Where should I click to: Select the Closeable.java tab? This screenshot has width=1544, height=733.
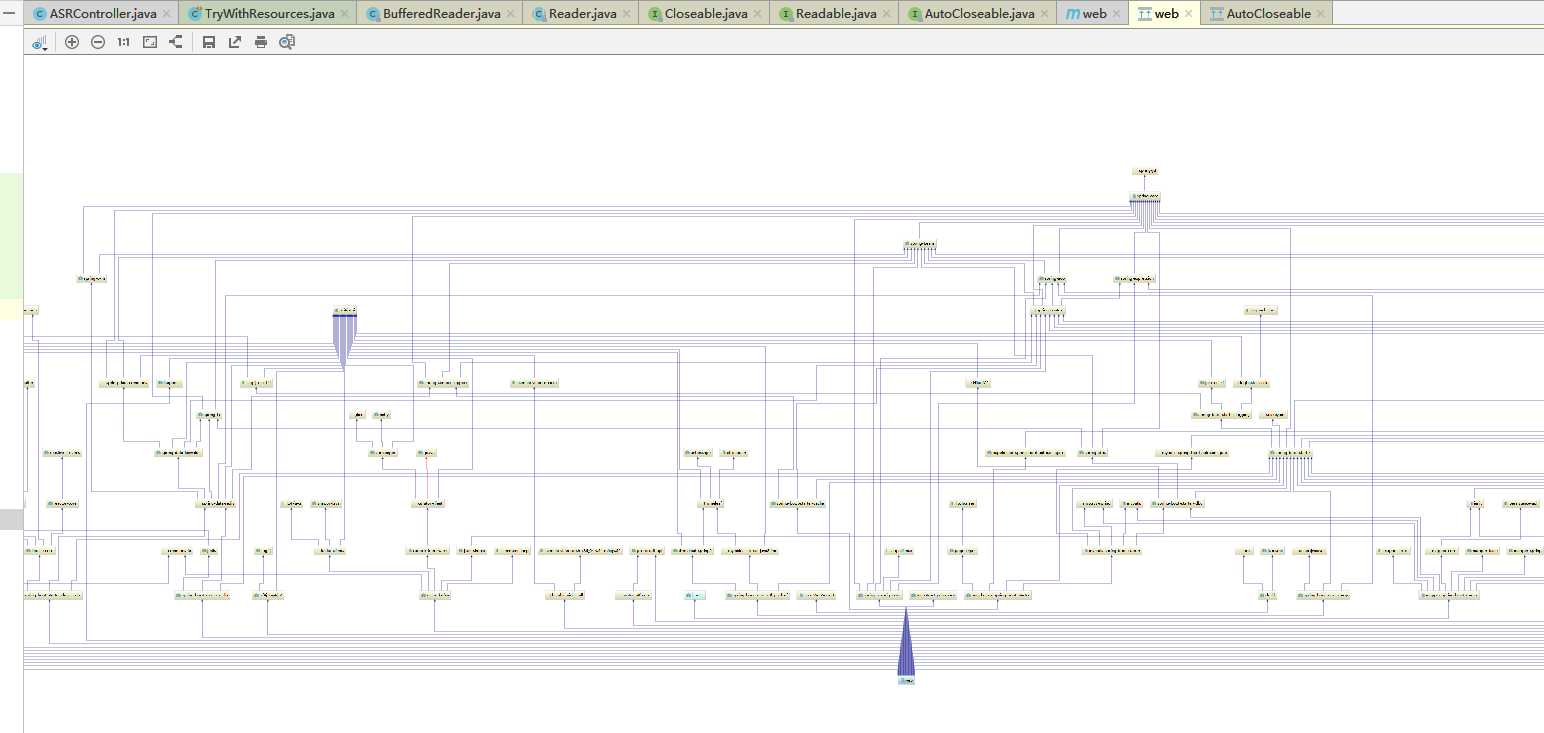point(706,14)
